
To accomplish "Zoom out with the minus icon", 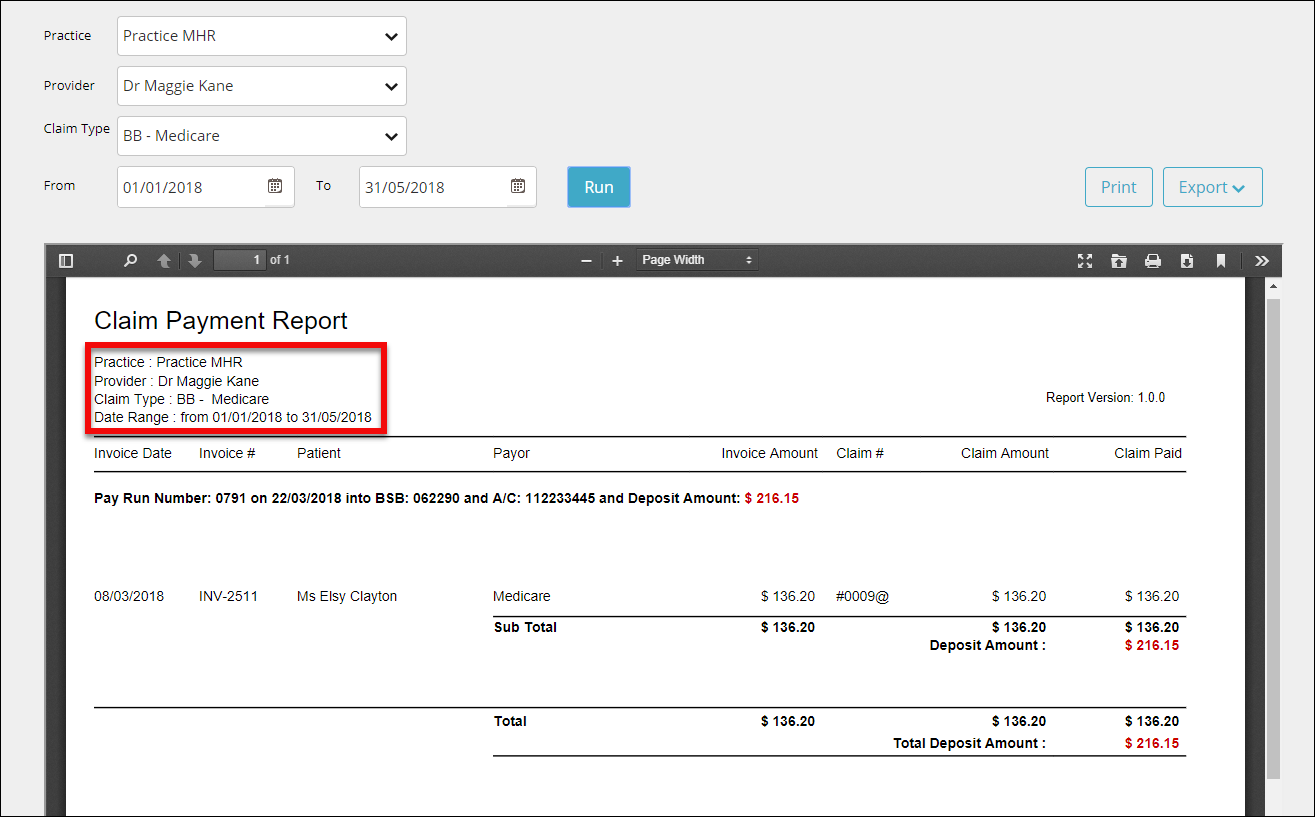I will click(x=587, y=261).
